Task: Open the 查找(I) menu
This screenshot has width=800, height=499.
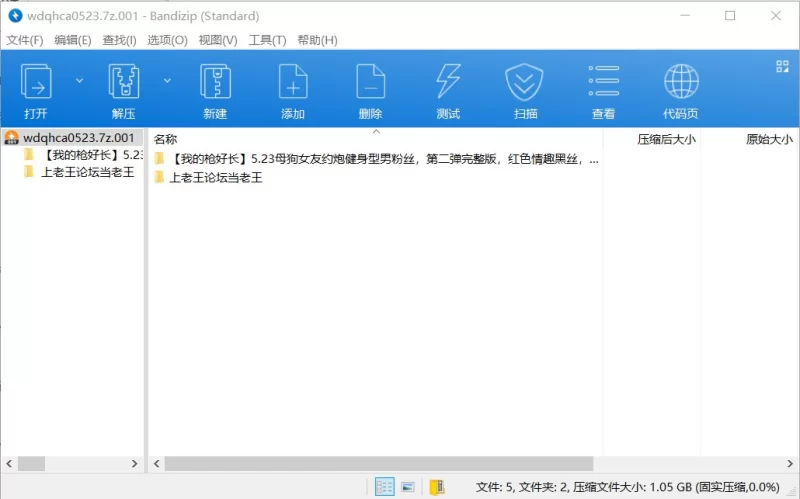Action: pyautogui.click(x=119, y=40)
